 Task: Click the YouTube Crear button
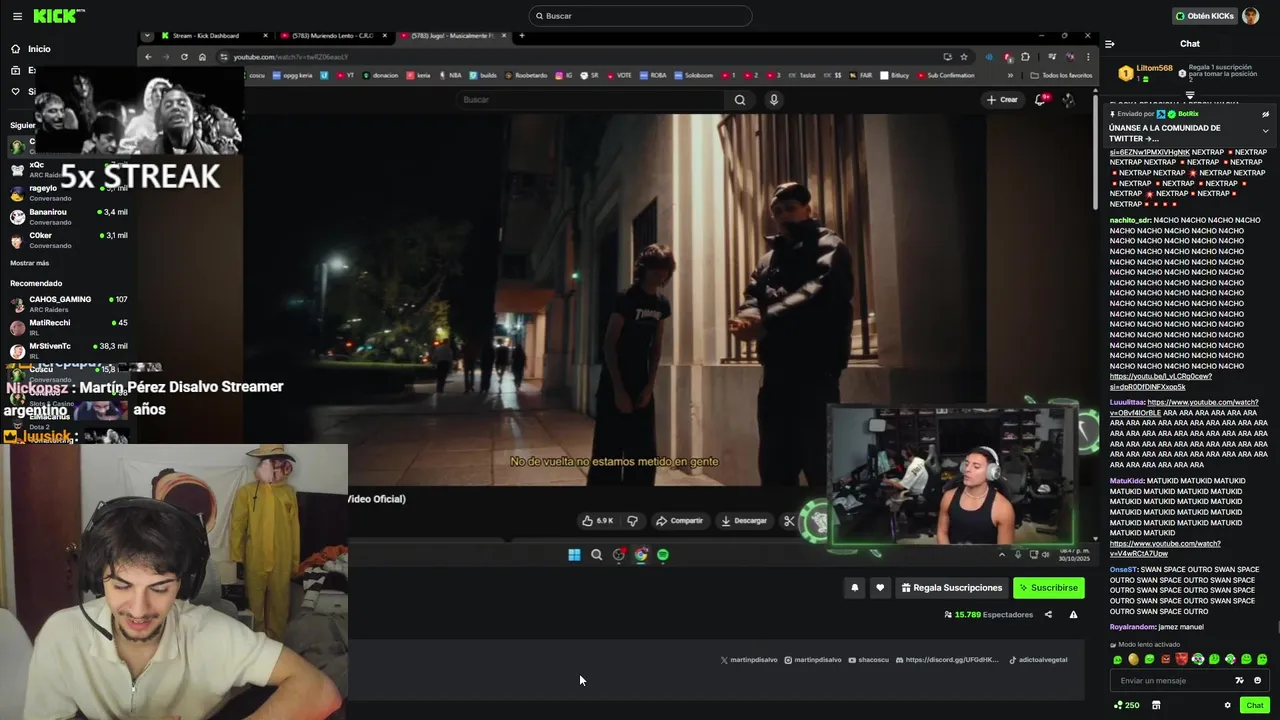(x=1002, y=100)
